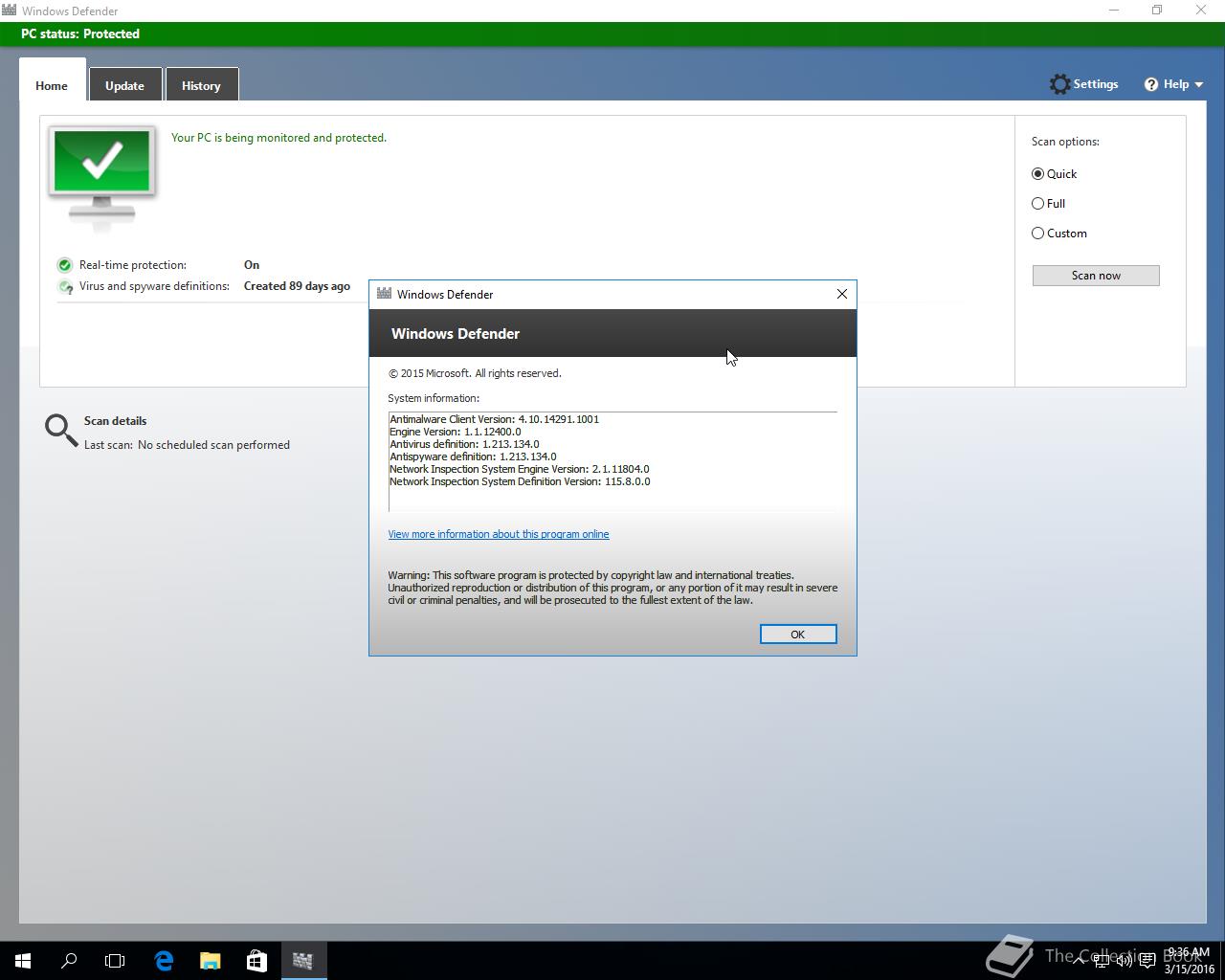The image size is (1225, 980).
Task: Open the Store from taskbar
Action: click(256, 961)
